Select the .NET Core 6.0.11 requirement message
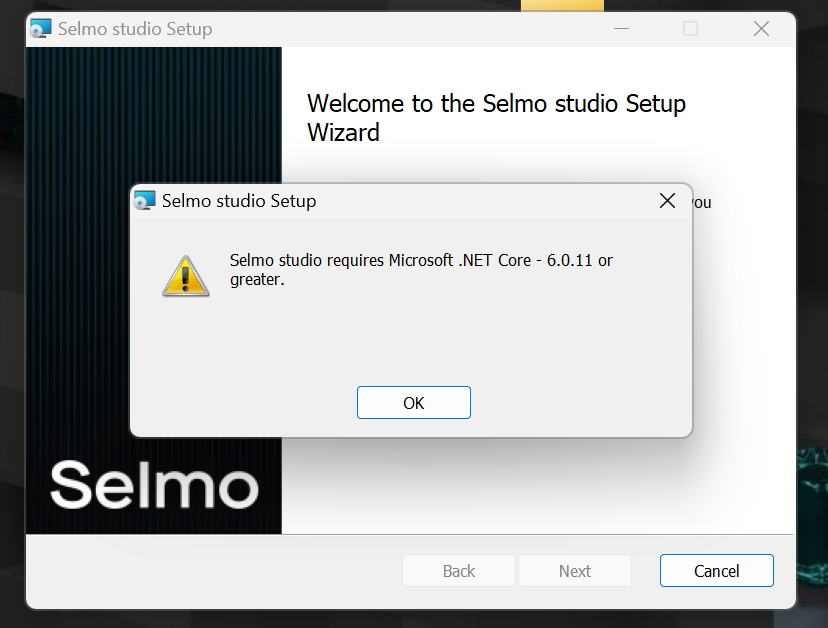The image size is (828, 628). pos(421,269)
